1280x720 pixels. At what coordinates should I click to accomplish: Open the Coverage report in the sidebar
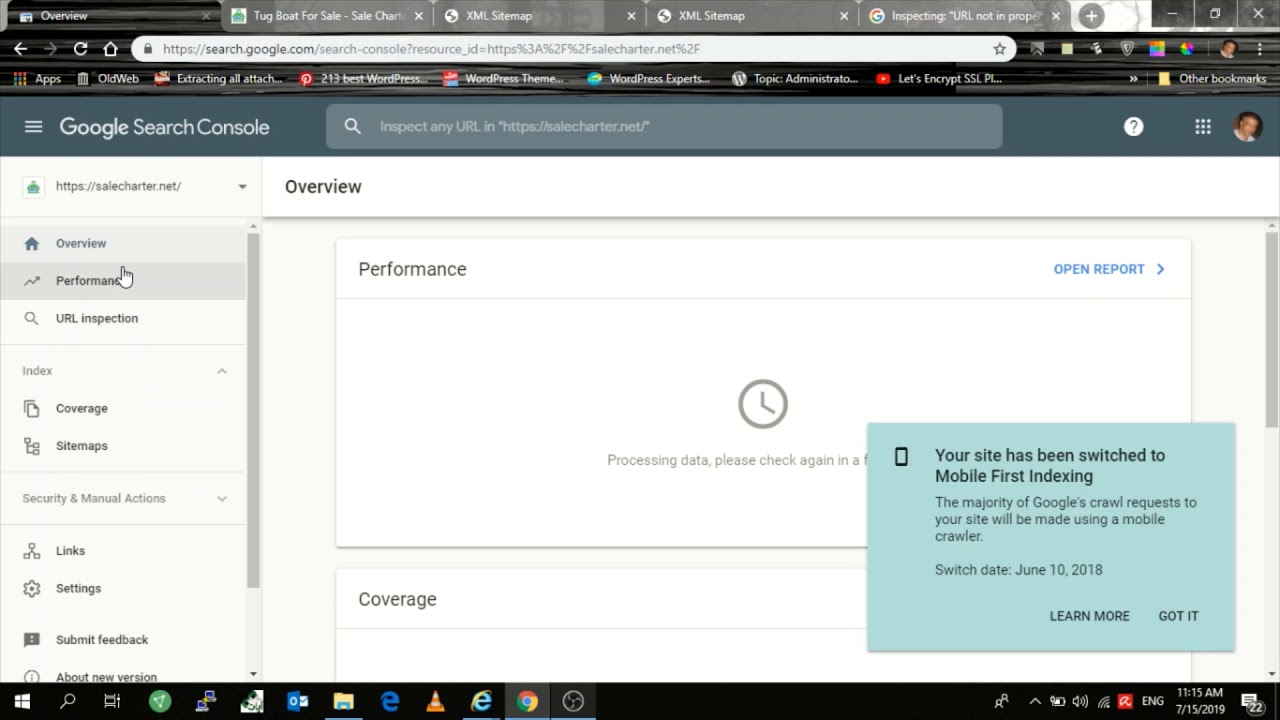coord(123,408)
